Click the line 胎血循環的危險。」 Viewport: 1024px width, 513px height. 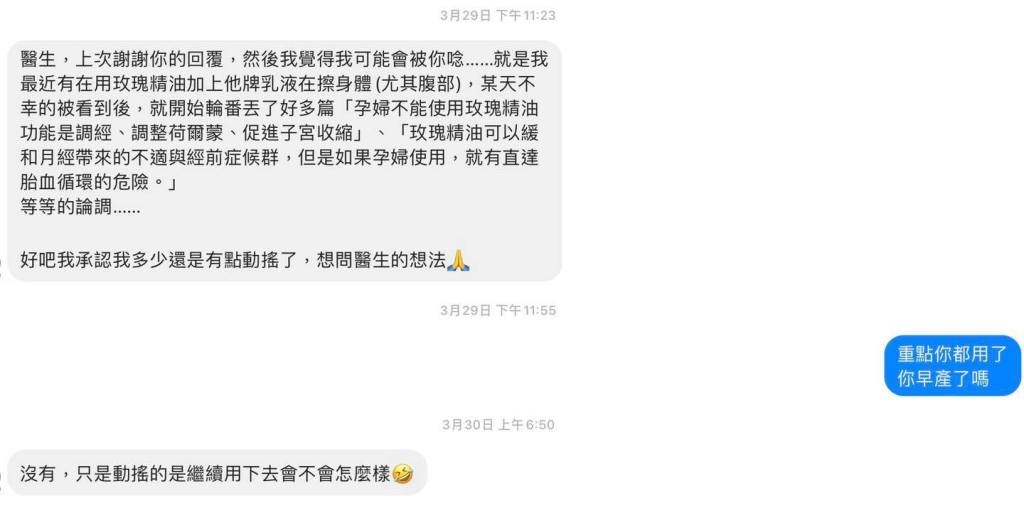99,183
